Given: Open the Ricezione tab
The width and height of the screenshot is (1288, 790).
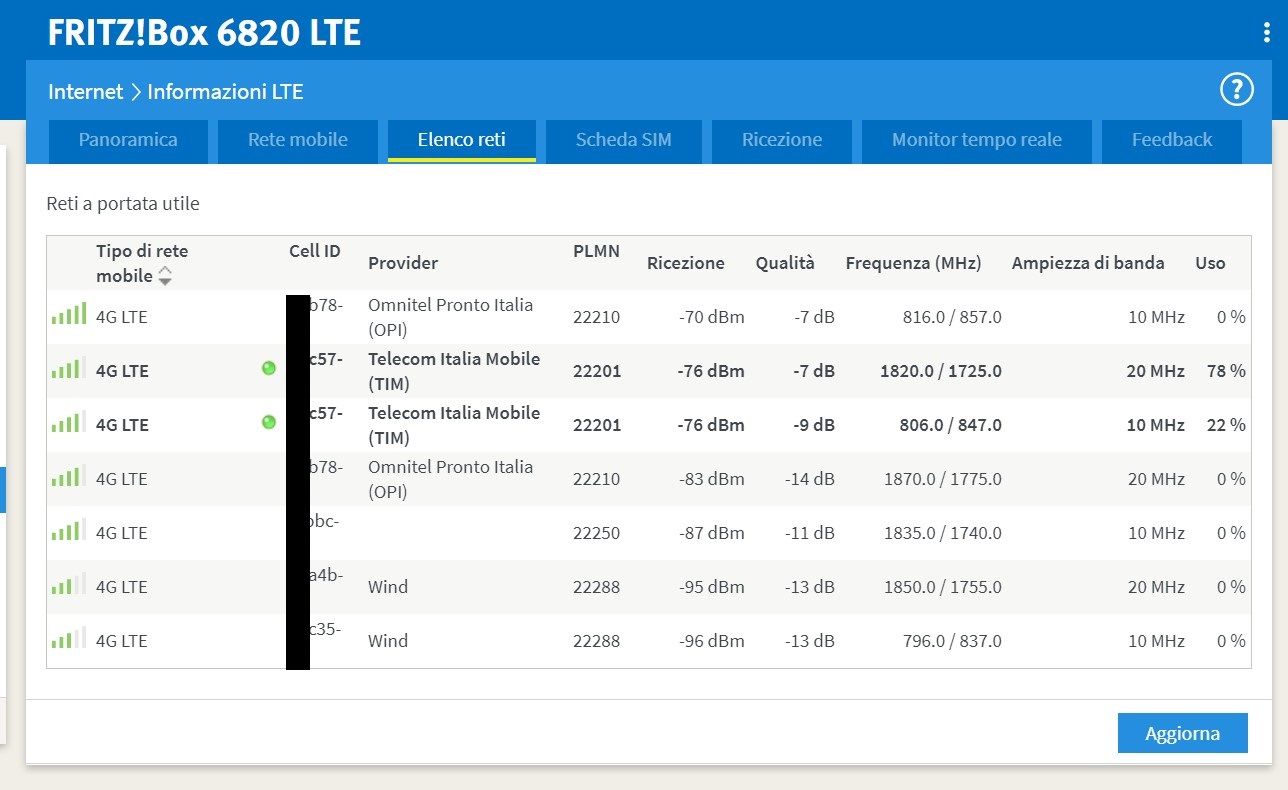Looking at the screenshot, I should pos(782,141).
